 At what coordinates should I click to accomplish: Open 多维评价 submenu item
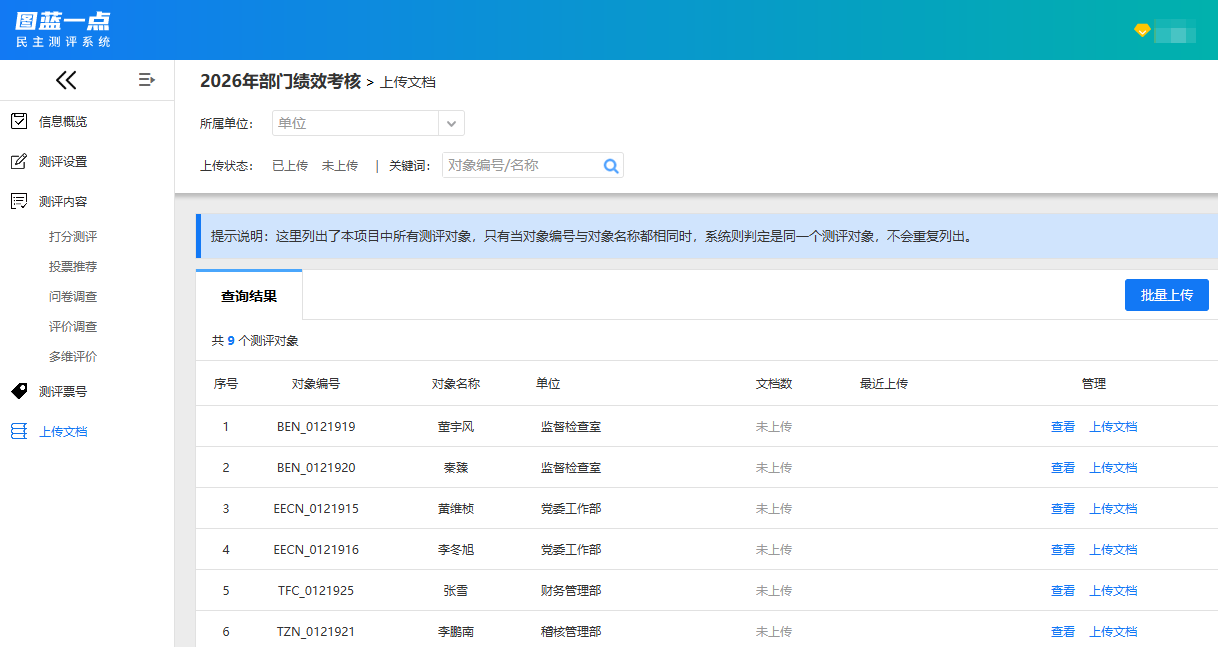tap(73, 357)
